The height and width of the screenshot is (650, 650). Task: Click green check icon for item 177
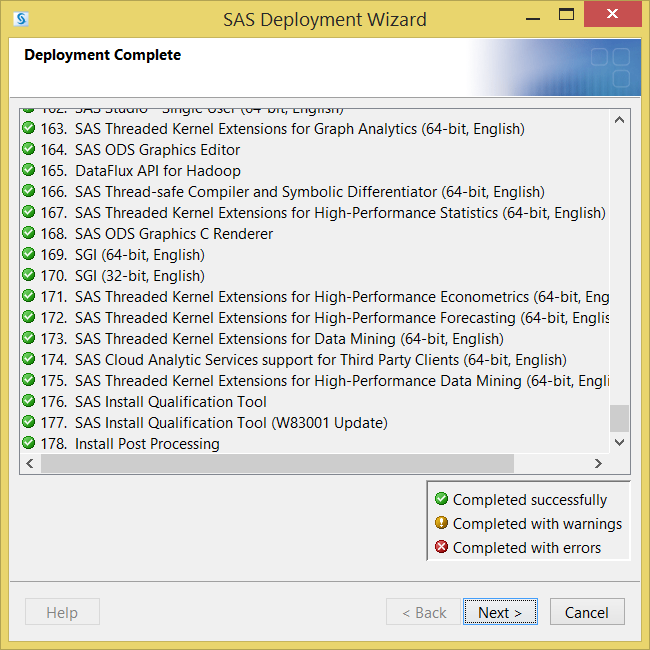pos(28,422)
